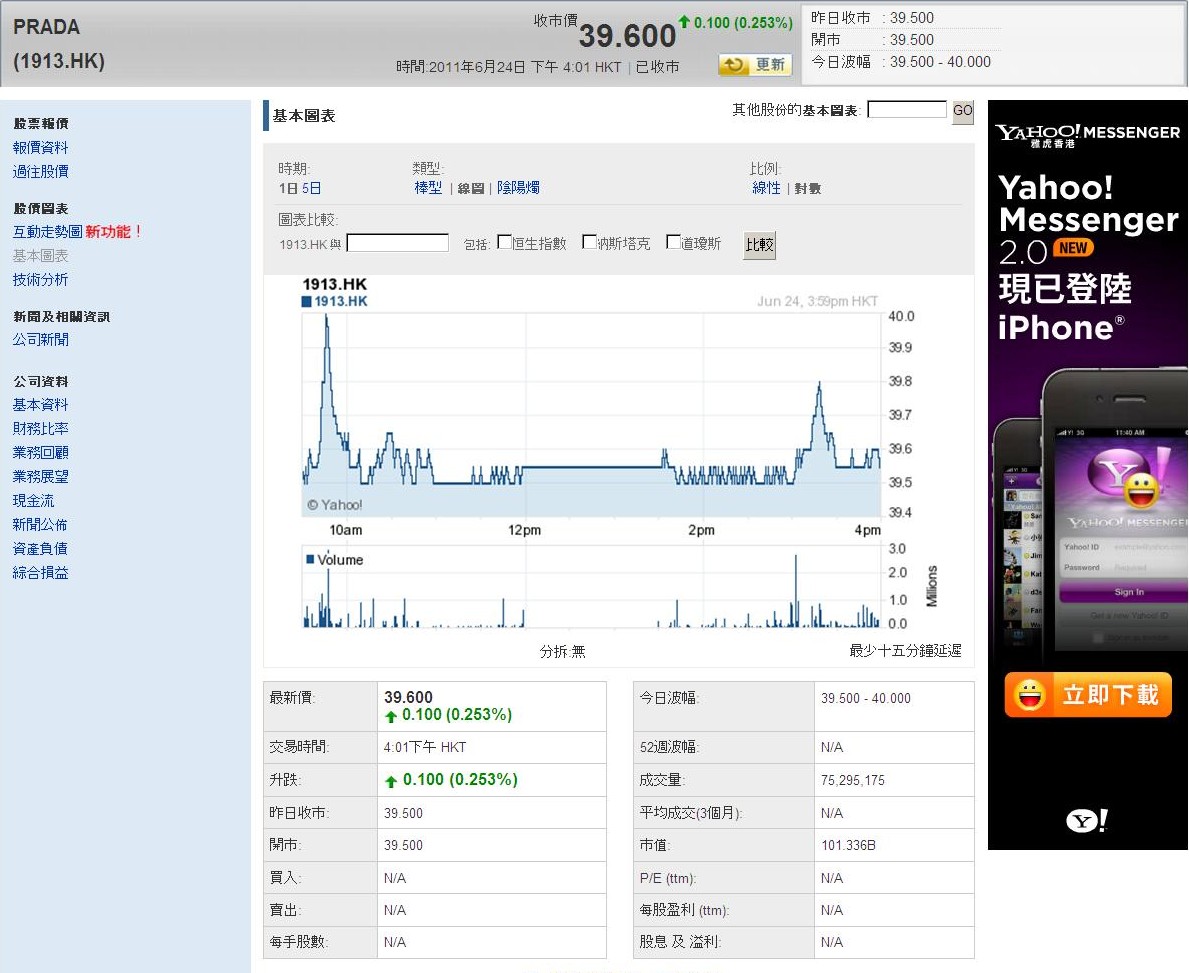Click the 基本圖表 section heading
1189x973 pixels.
pos(303,116)
